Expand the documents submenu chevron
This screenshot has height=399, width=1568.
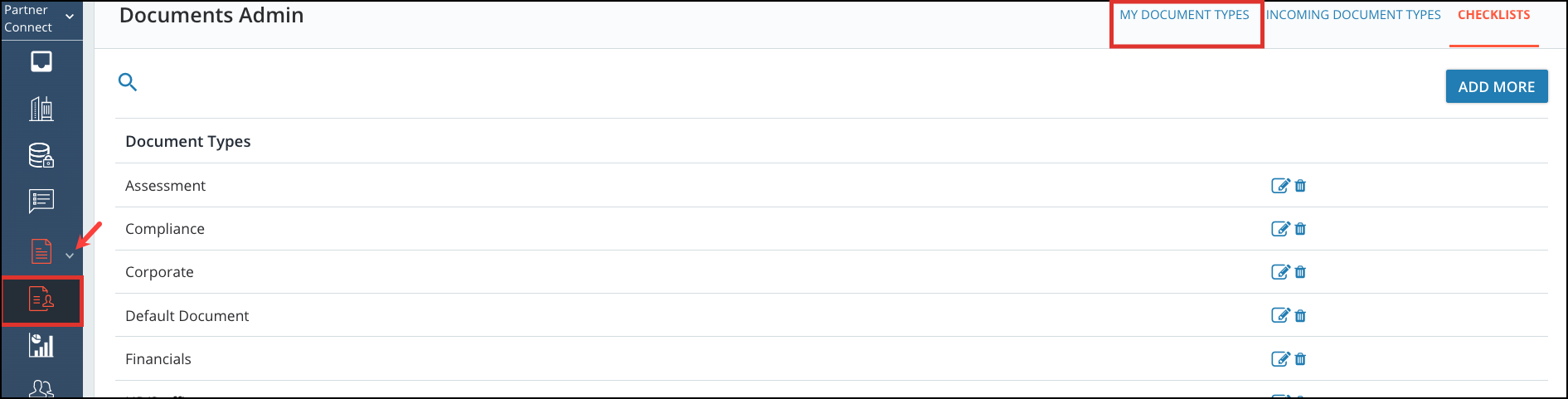tap(70, 255)
